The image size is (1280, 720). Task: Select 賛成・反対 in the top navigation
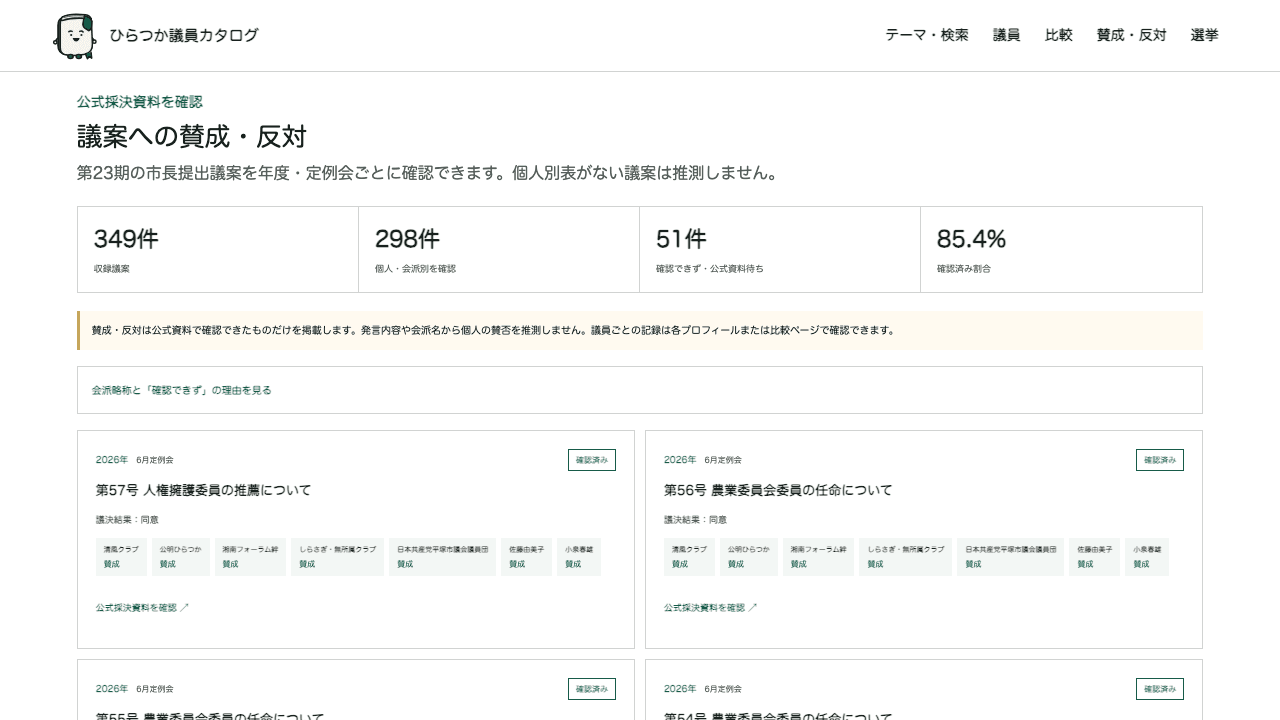click(x=1132, y=35)
